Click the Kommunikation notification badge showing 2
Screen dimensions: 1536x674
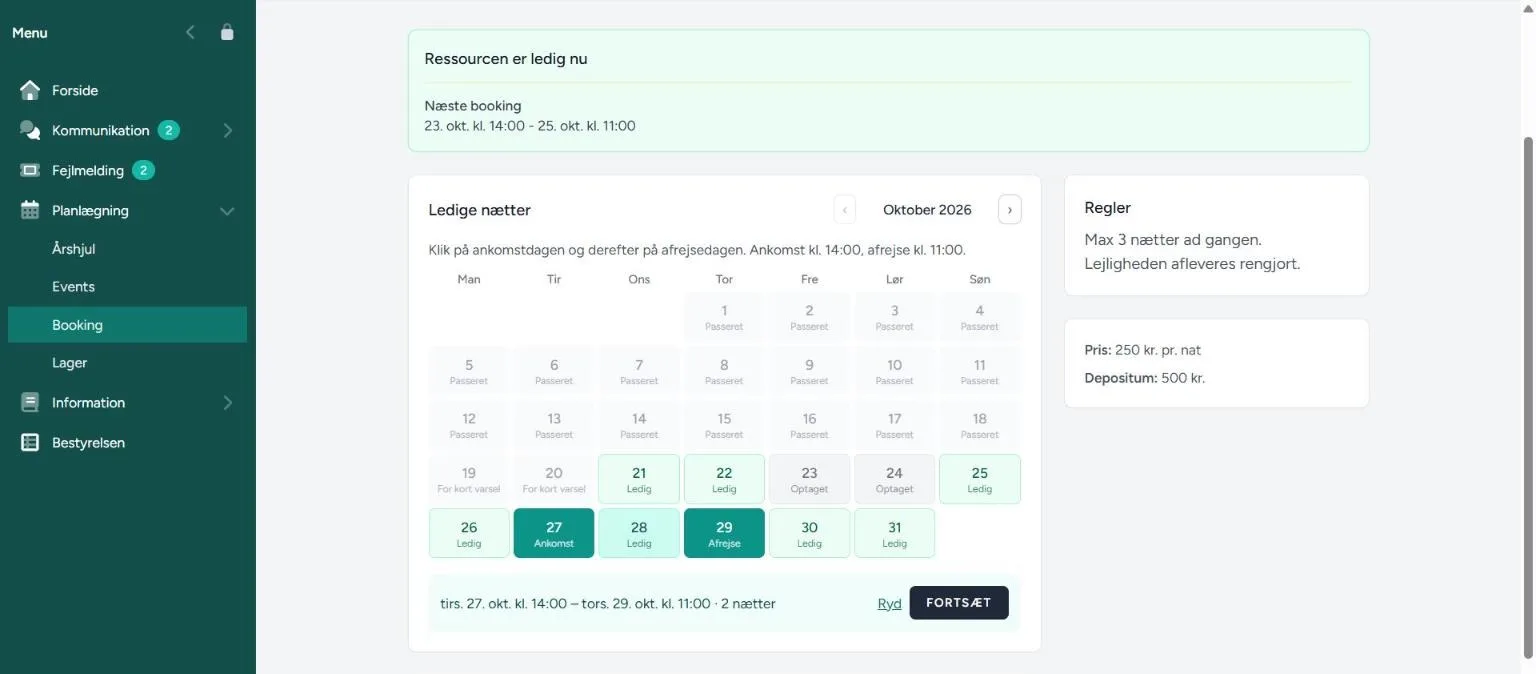pyautogui.click(x=169, y=130)
